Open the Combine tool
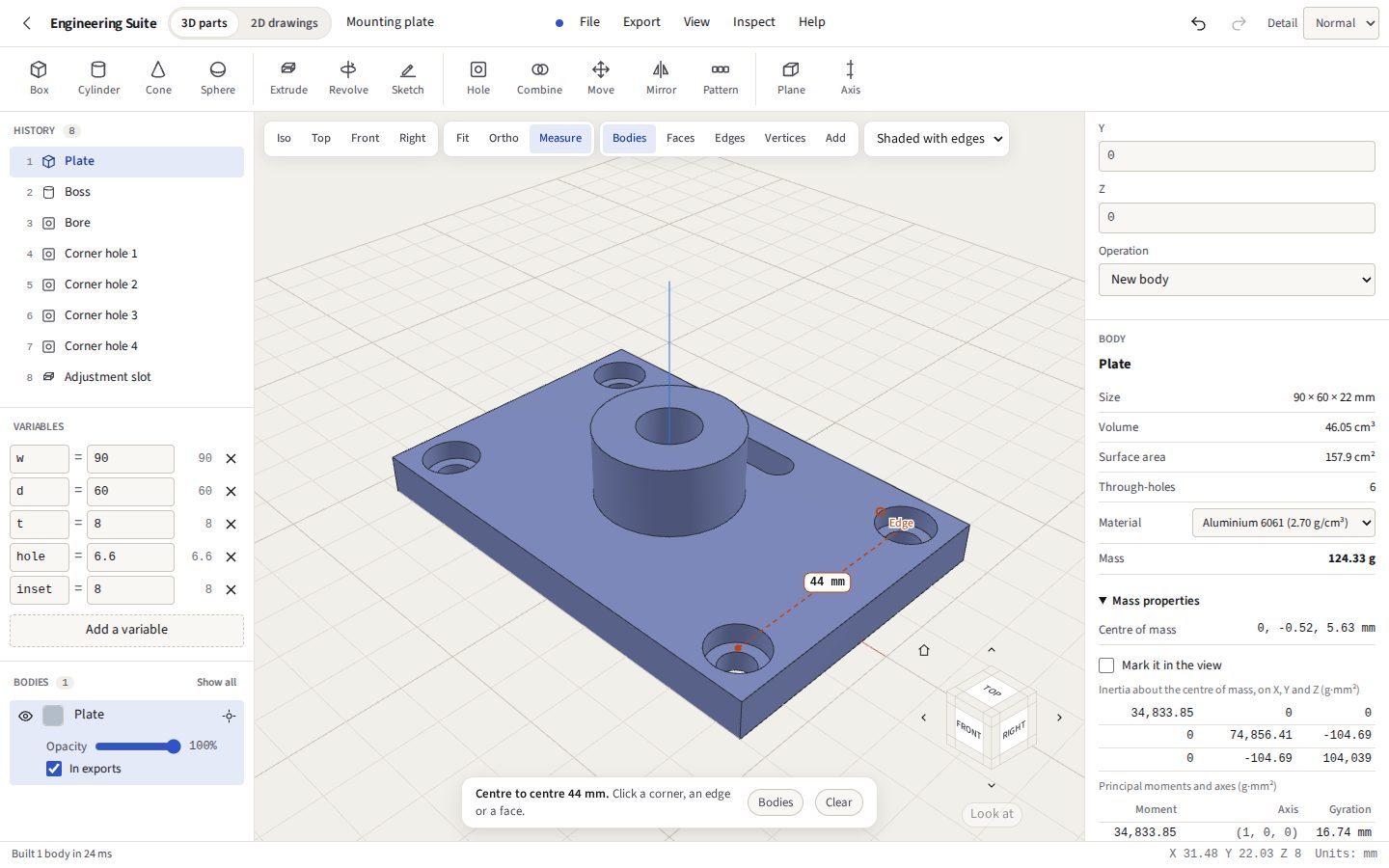1389x868 pixels. coord(539,78)
